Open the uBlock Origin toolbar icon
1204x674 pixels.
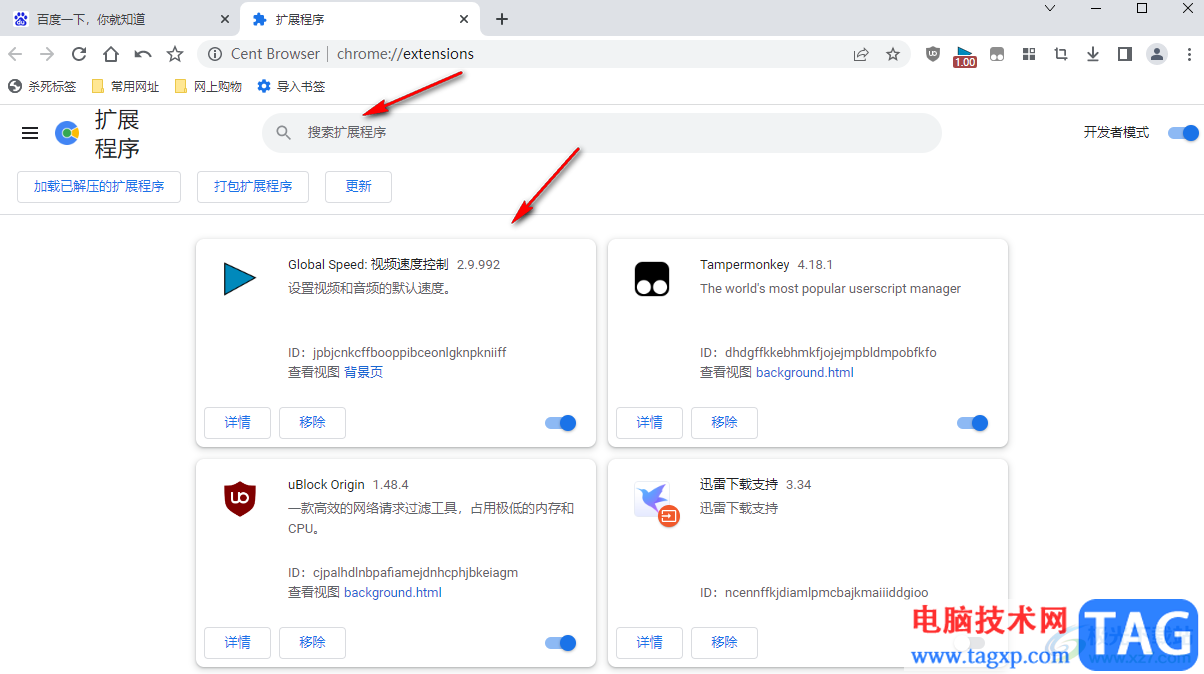(x=933, y=54)
